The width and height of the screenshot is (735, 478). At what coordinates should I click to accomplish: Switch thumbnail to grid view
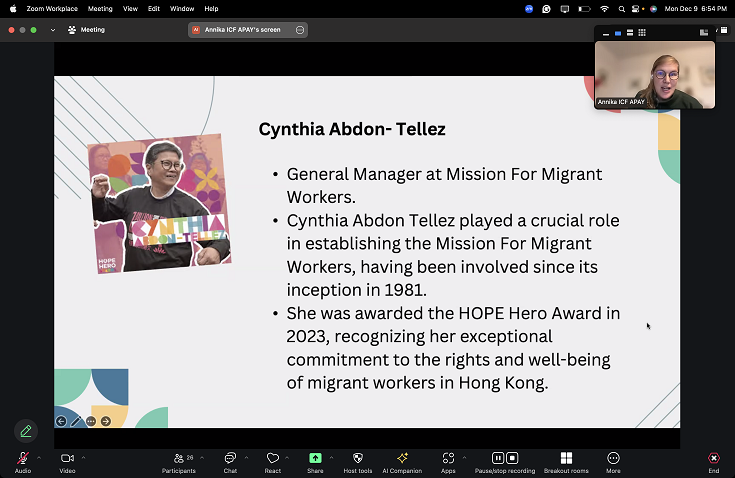642,33
